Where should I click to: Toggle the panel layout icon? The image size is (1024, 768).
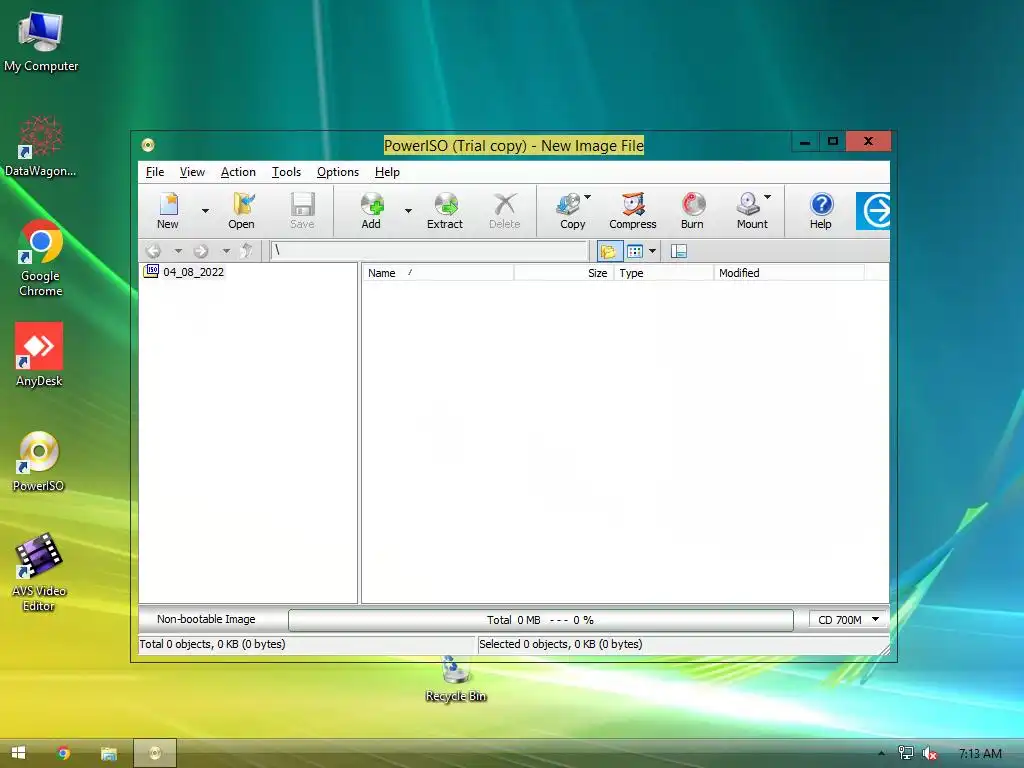tap(679, 251)
